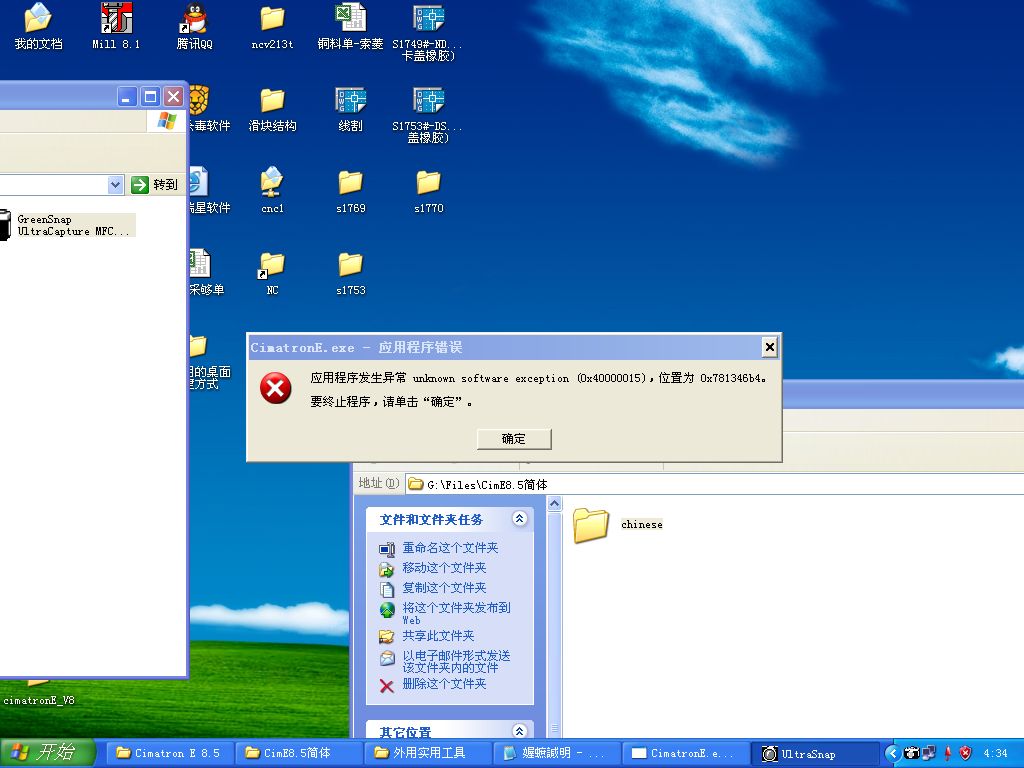Open the s1770 folder icon
Image resolution: width=1024 pixels, height=768 pixels.
click(x=428, y=190)
